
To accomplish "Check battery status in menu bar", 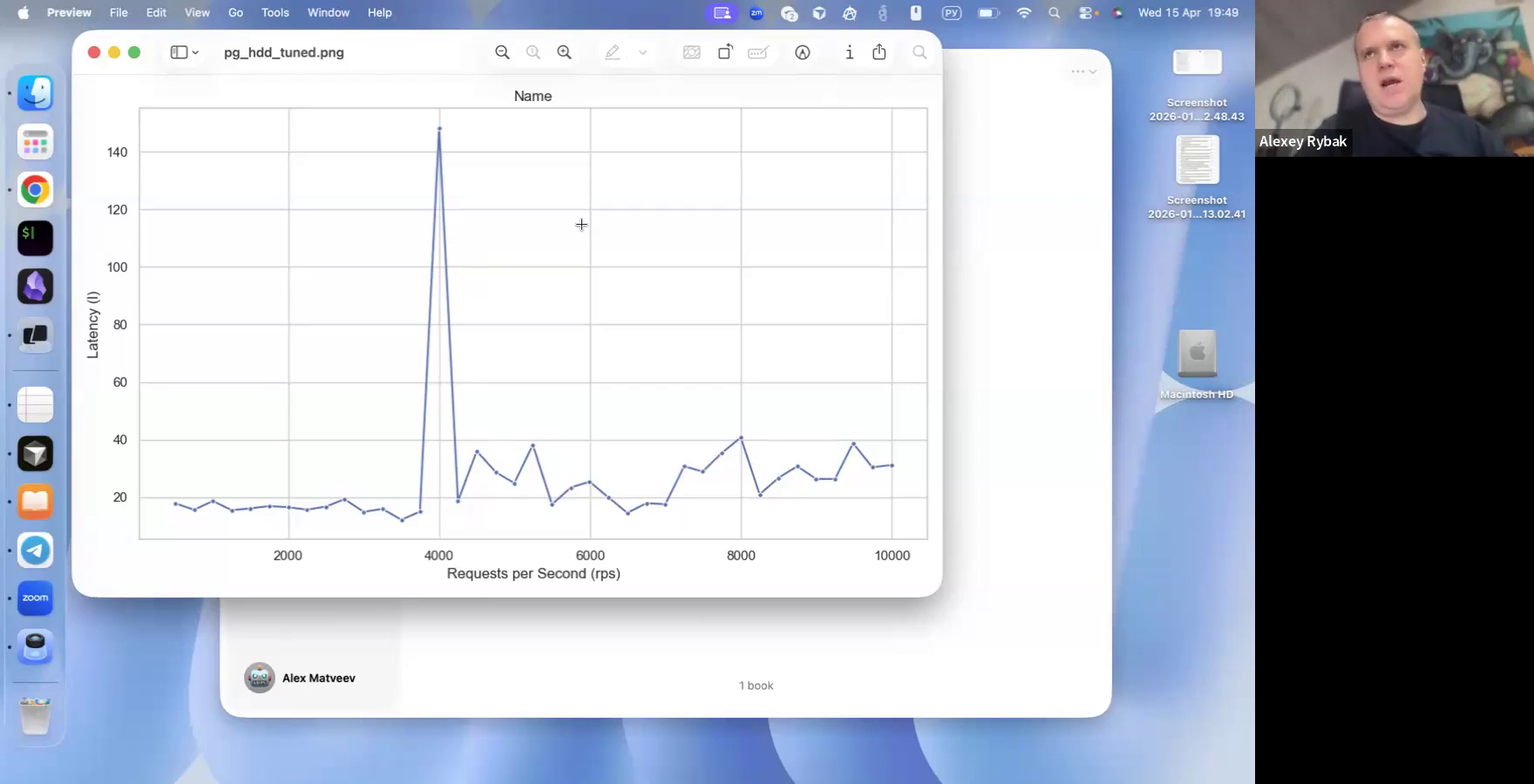I will pyautogui.click(x=988, y=12).
